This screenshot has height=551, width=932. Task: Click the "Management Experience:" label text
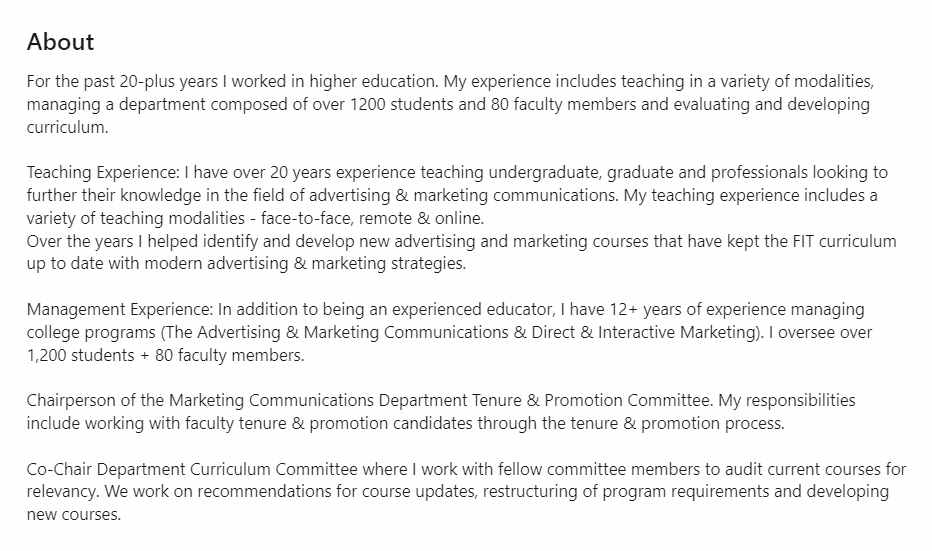[x=120, y=310]
